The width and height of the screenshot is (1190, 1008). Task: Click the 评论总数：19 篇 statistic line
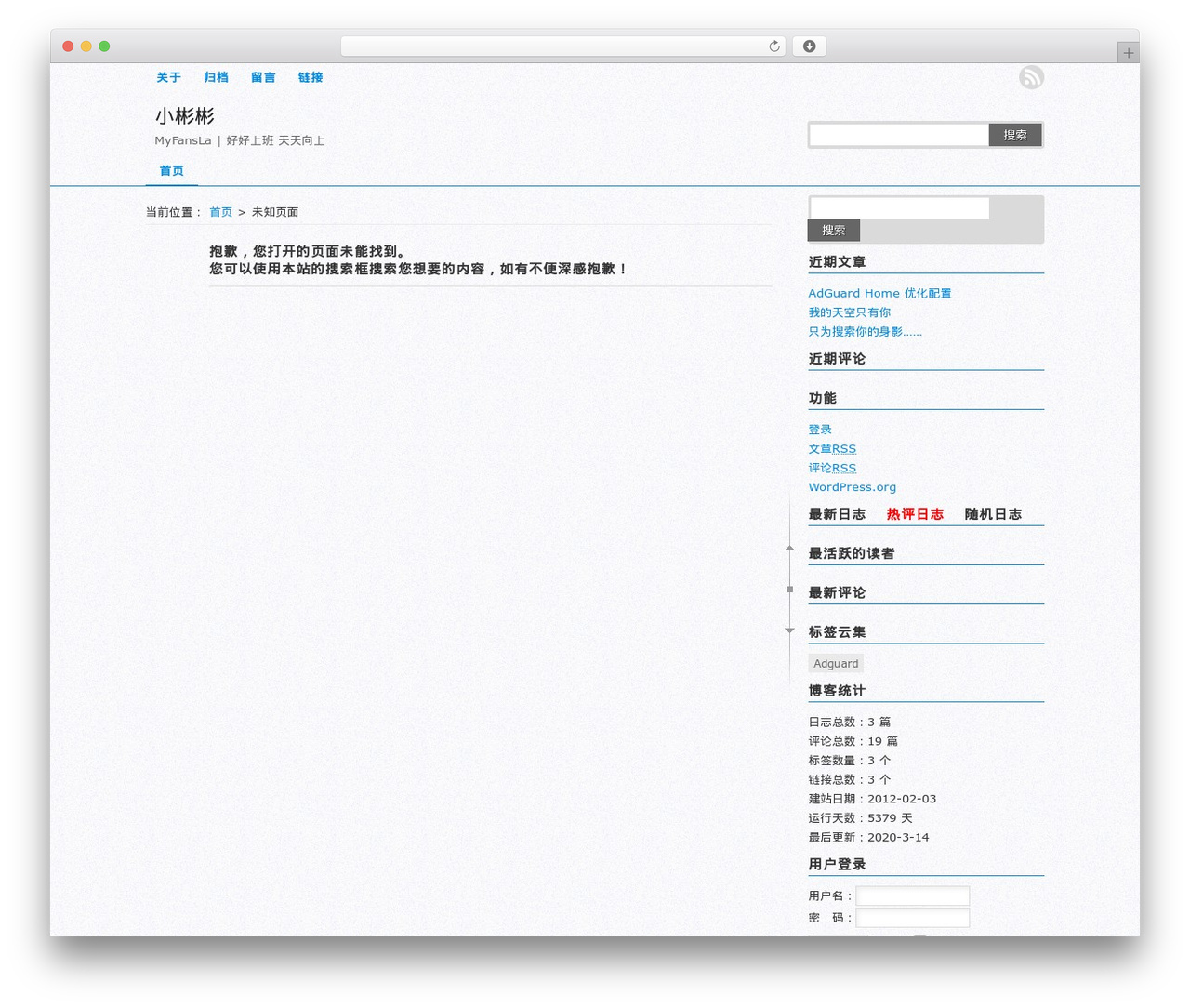[x=853, y=741]
